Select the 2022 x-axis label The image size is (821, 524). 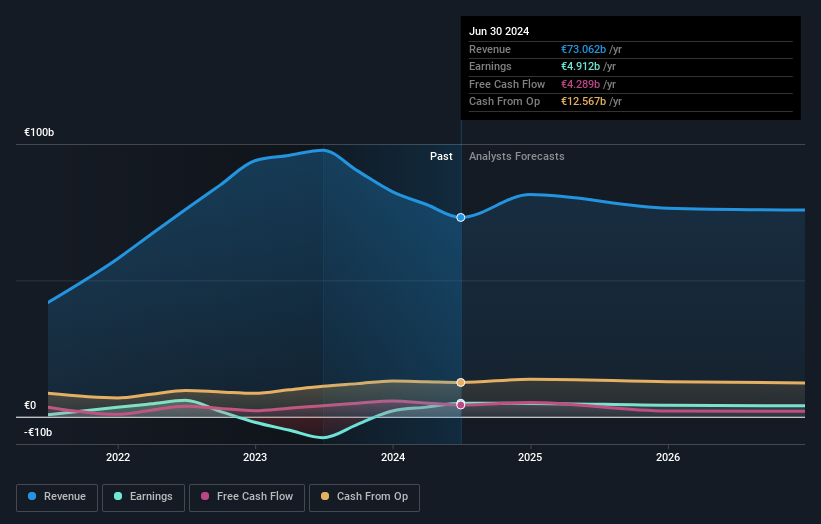(118, 457)
